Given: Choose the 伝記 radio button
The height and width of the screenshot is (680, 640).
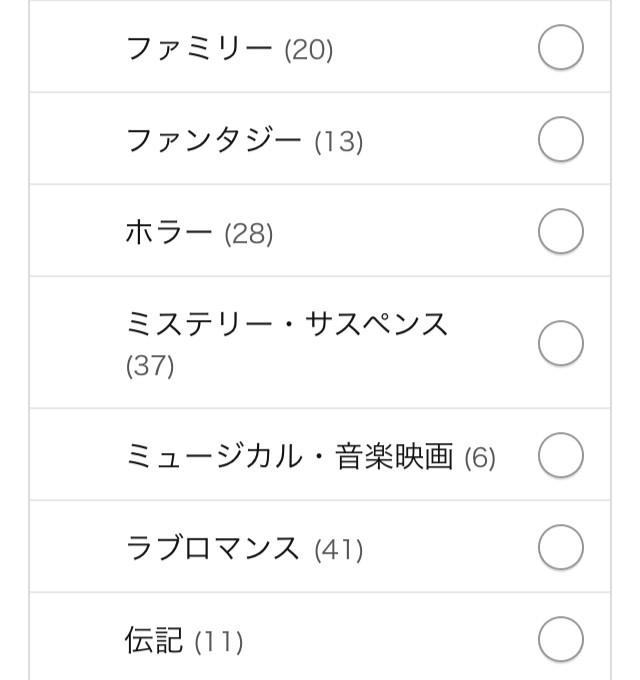Looking at the screenshot, I should (560, 638).
